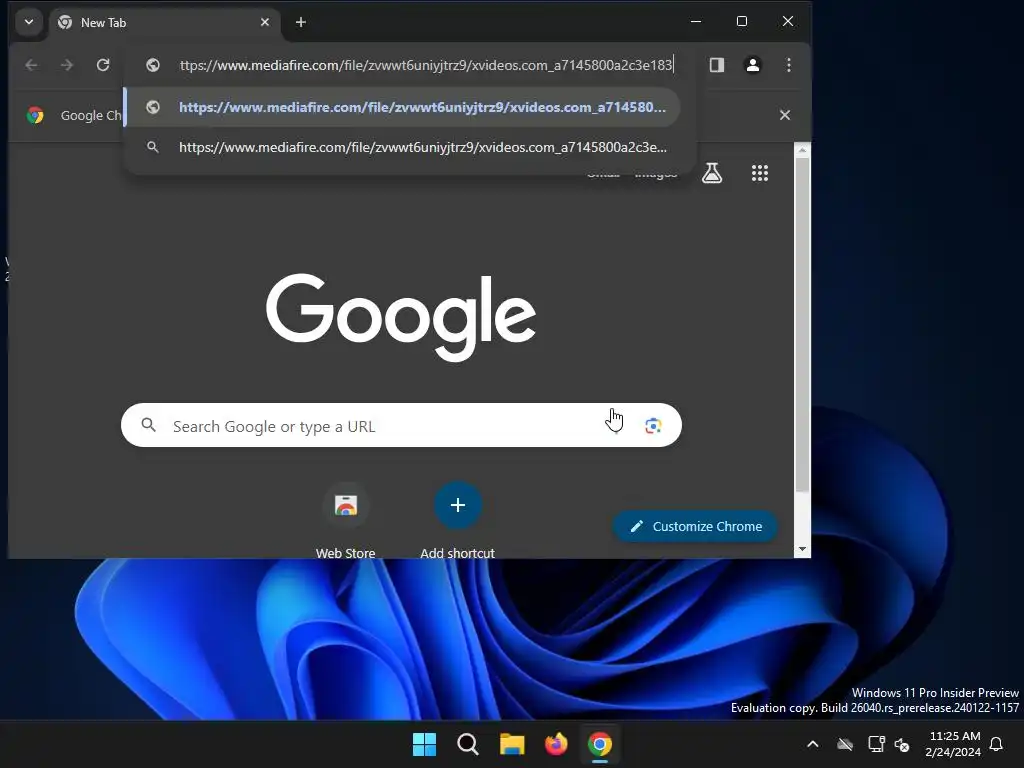Open the Windows Start menu
The width and height of the screenshot is (1024, 768).
tap(424, 744)
